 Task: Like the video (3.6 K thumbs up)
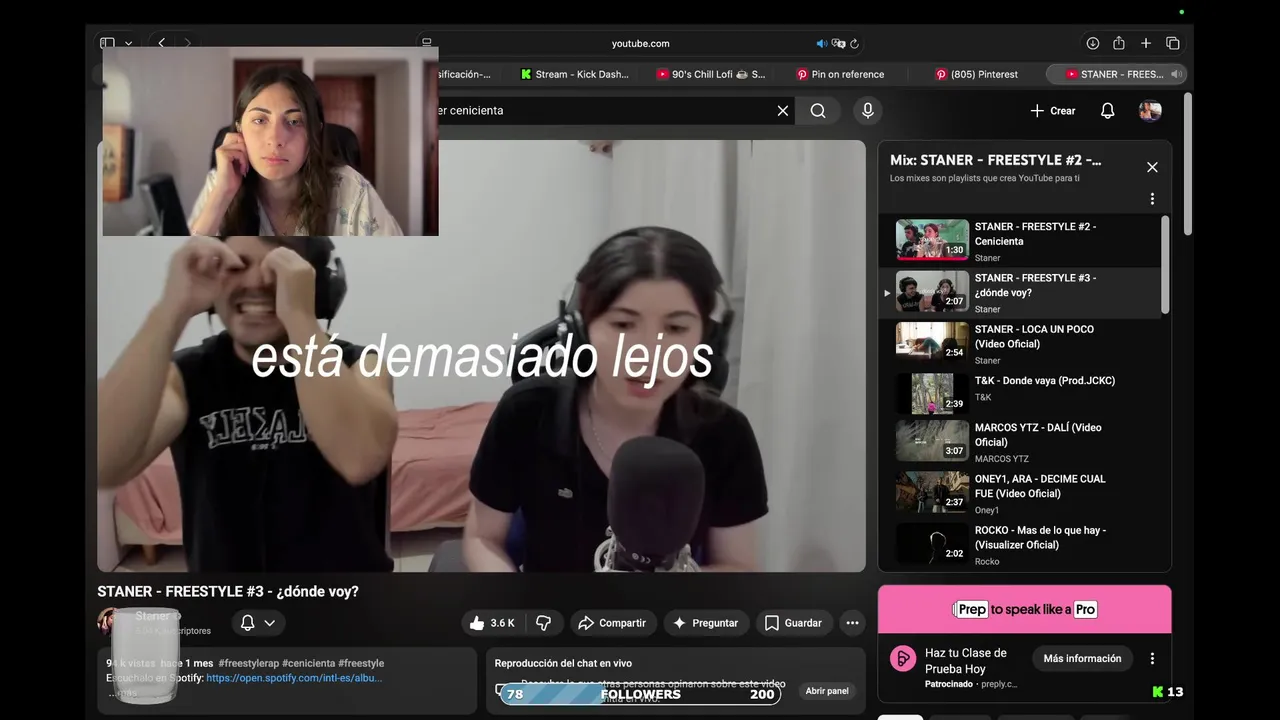tap(492, 623)
